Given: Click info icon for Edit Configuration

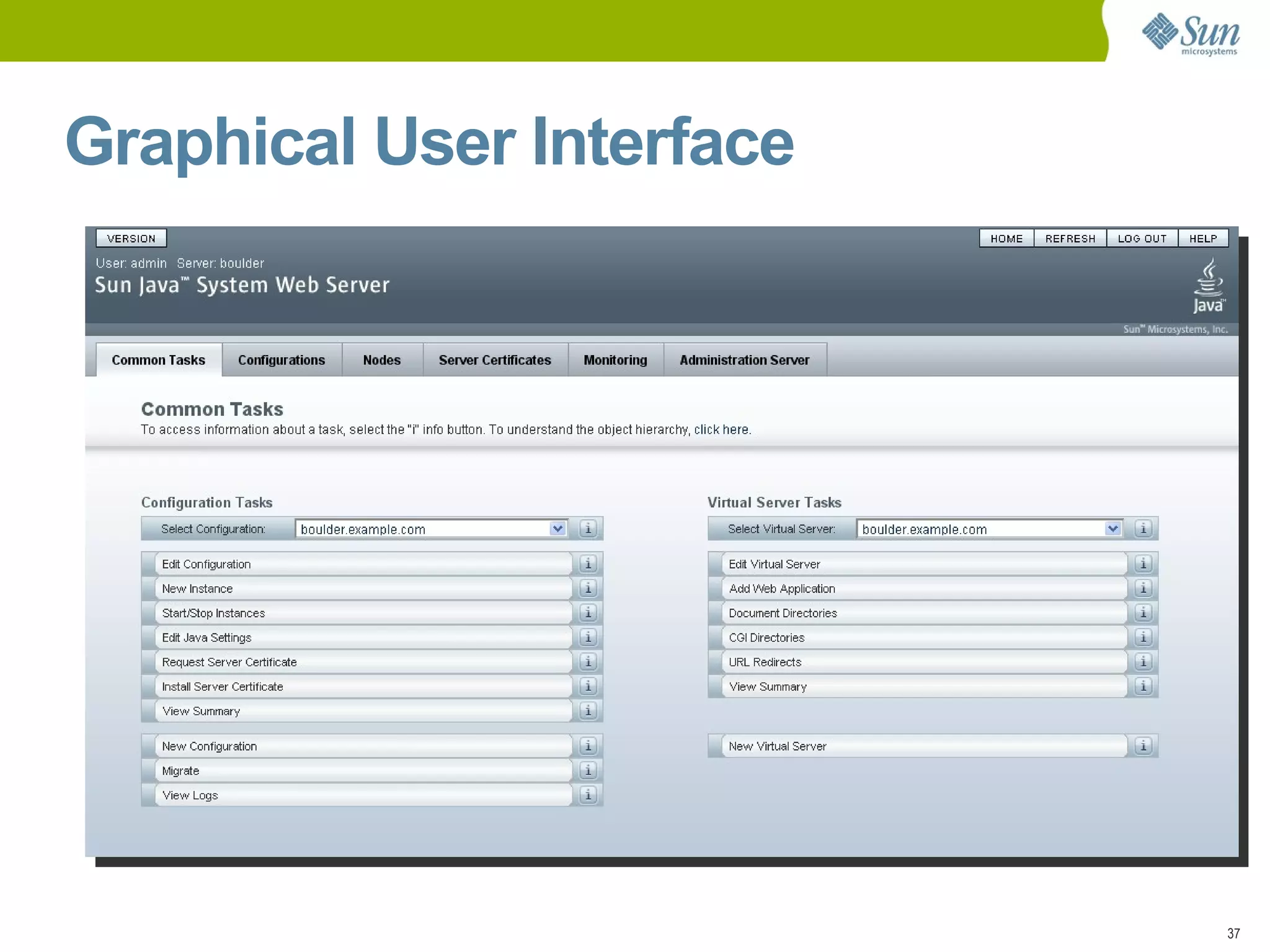Looking at the screenshot, I should point(588,563).
